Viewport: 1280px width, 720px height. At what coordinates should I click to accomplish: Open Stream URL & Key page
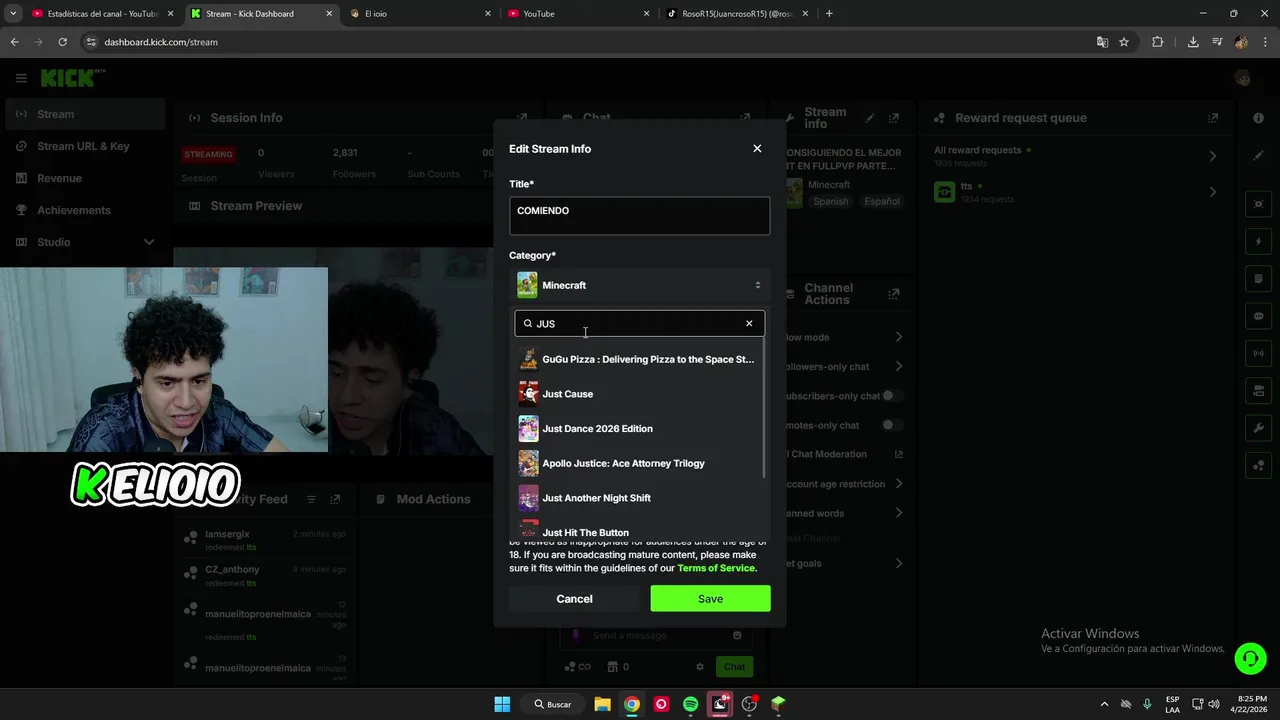(x=84, y=146)
